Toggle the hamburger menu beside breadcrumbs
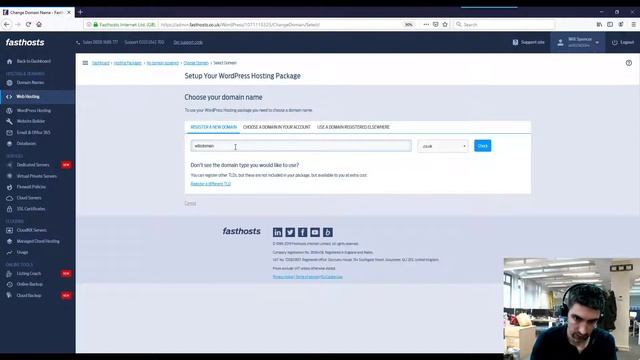This screenshot has width=640, height=360. [85, 63]
